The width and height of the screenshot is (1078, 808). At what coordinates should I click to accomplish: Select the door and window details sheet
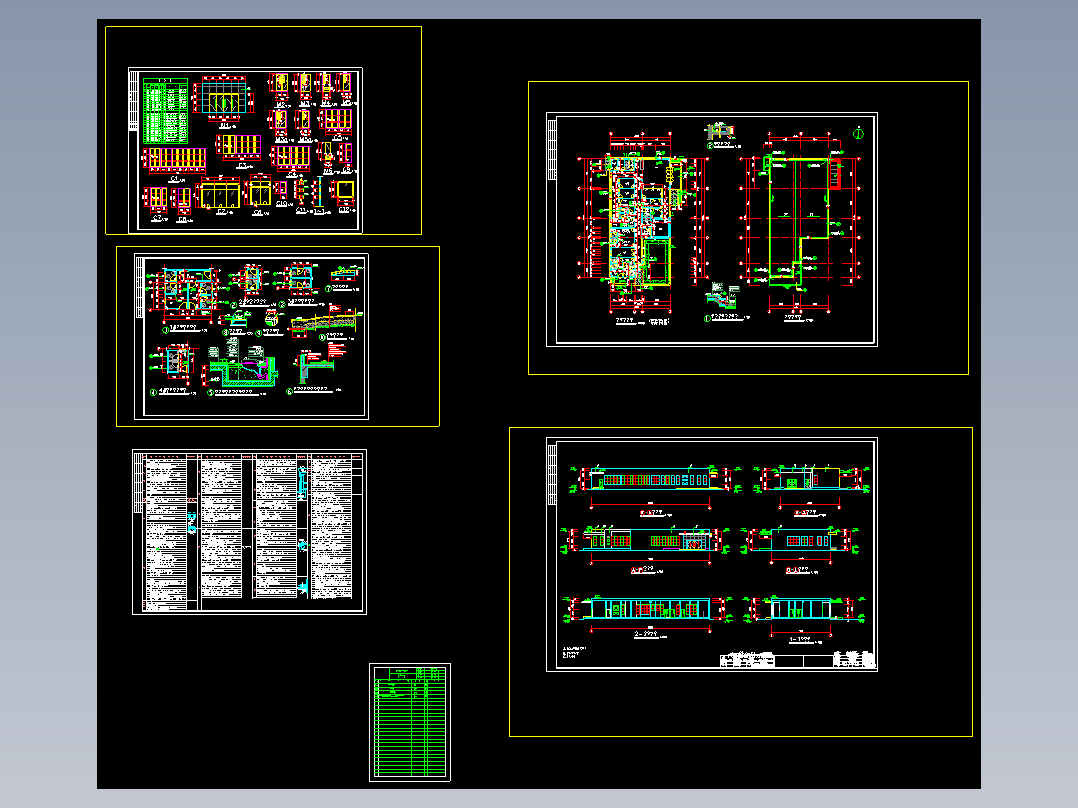[245, 150]
